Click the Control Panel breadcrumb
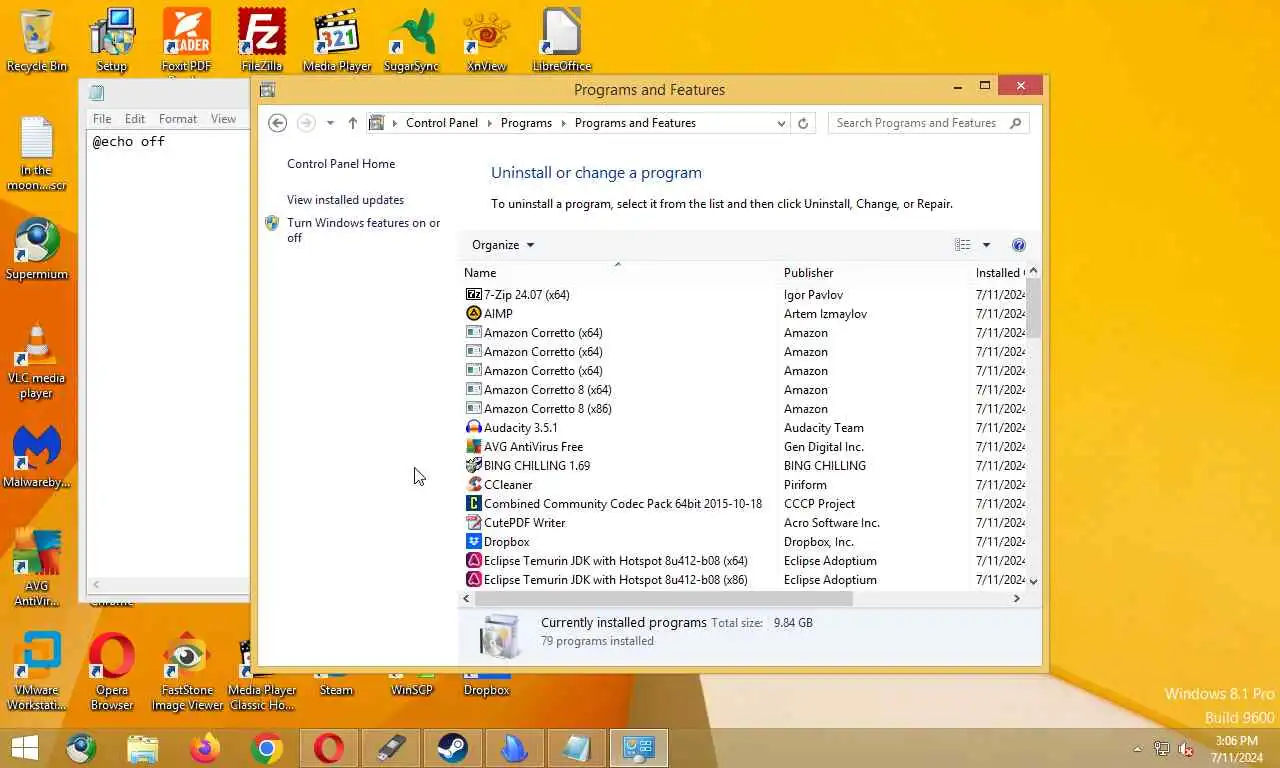Image resolution: width=1280 pixels, height=768 pixels. 442,123
